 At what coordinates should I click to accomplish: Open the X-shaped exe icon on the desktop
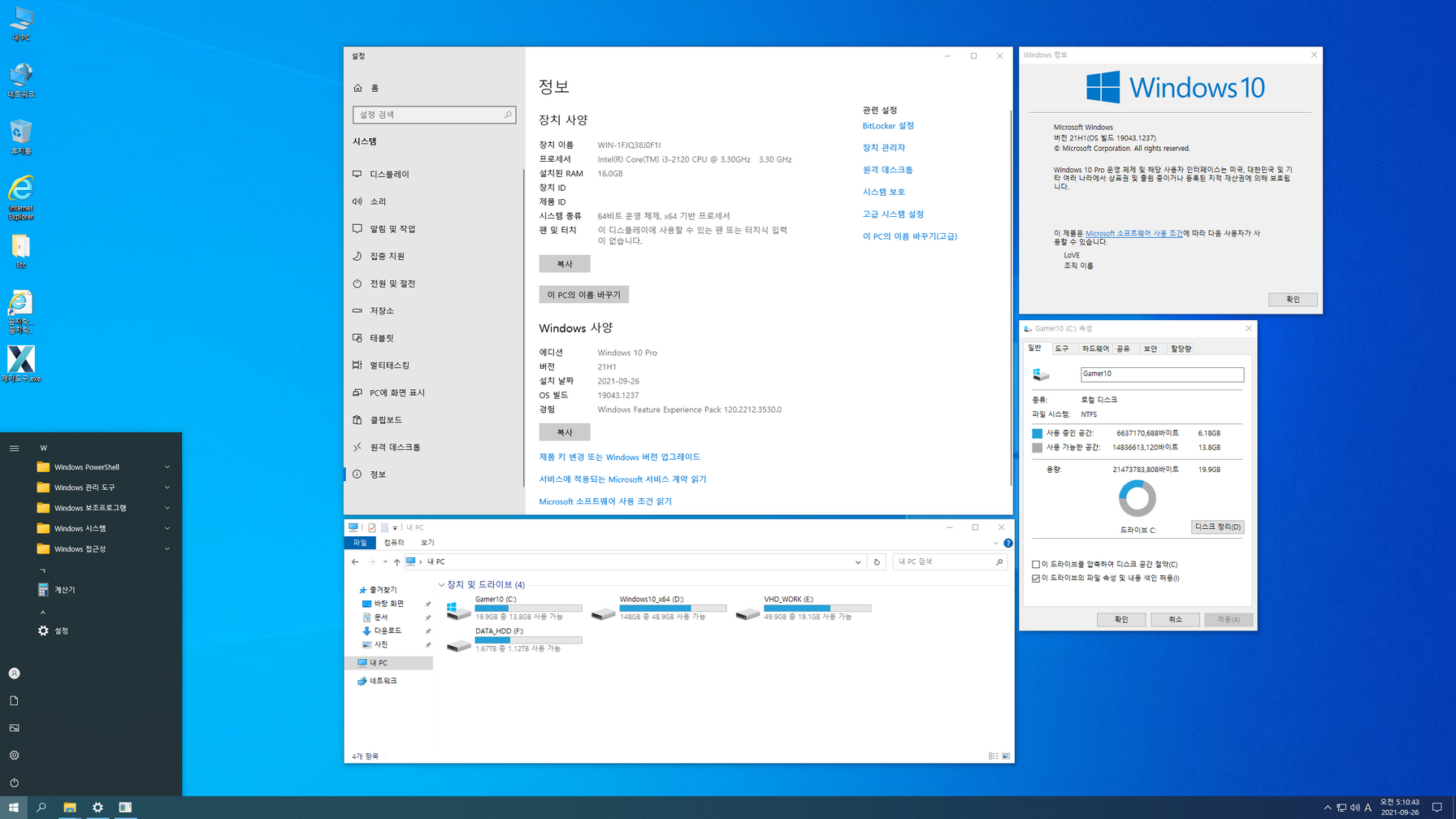click(21, 364)
